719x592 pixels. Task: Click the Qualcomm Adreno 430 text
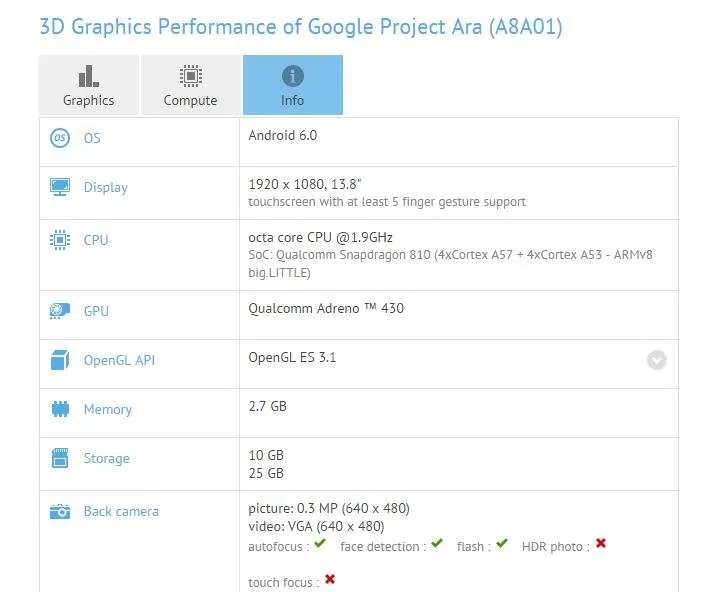coord(326,308)
